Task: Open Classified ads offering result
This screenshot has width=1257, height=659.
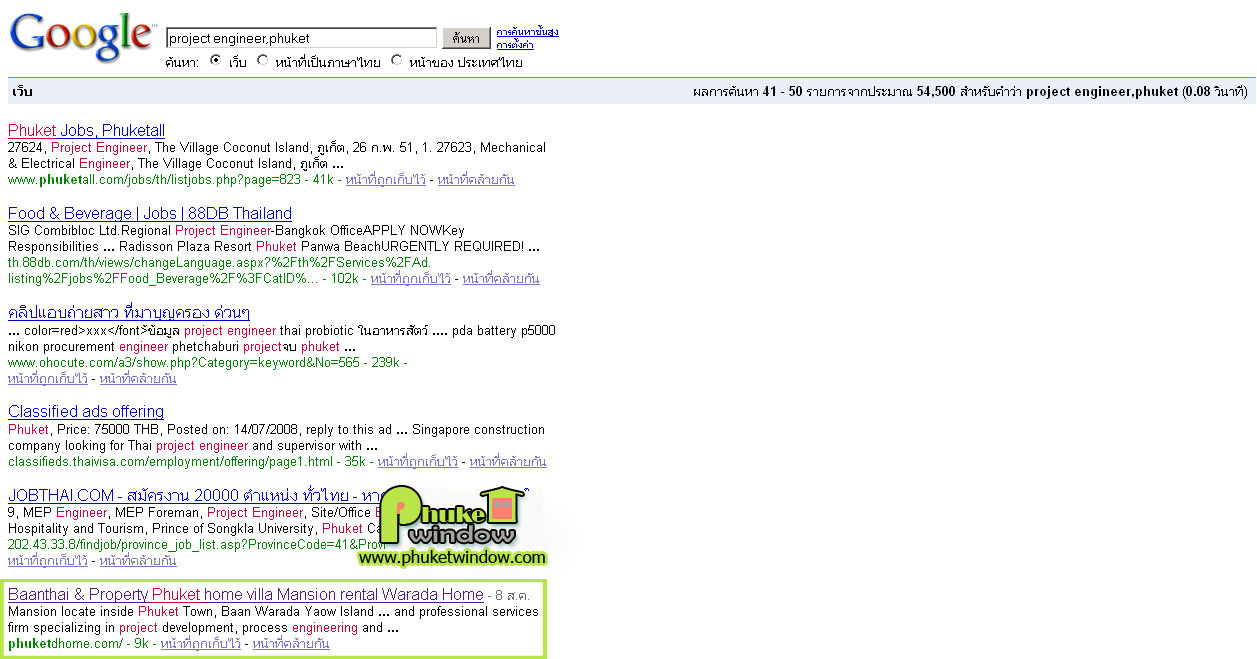Action: (x=86, y=412)
